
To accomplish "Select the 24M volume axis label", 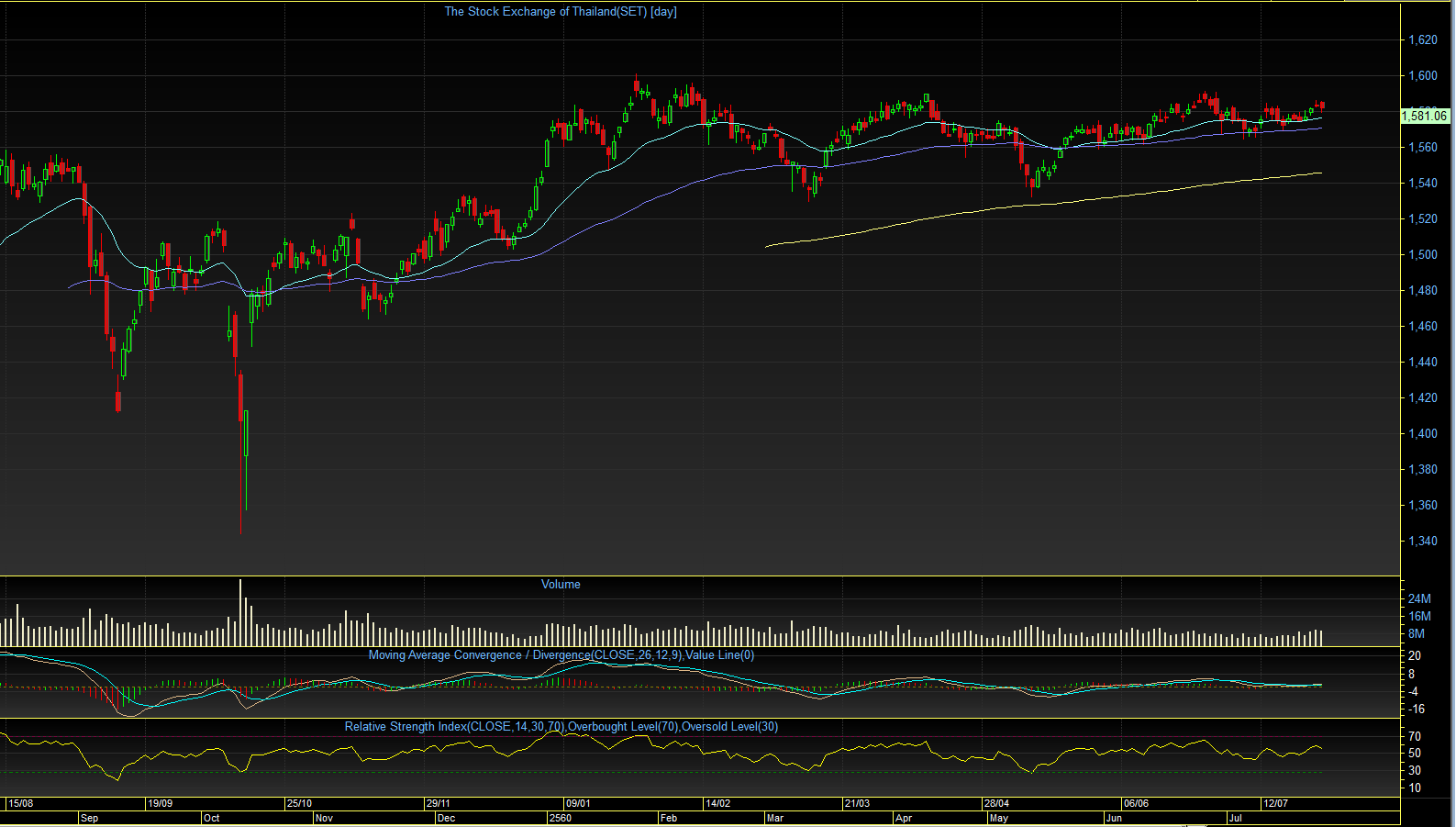I will [1419, 599].
